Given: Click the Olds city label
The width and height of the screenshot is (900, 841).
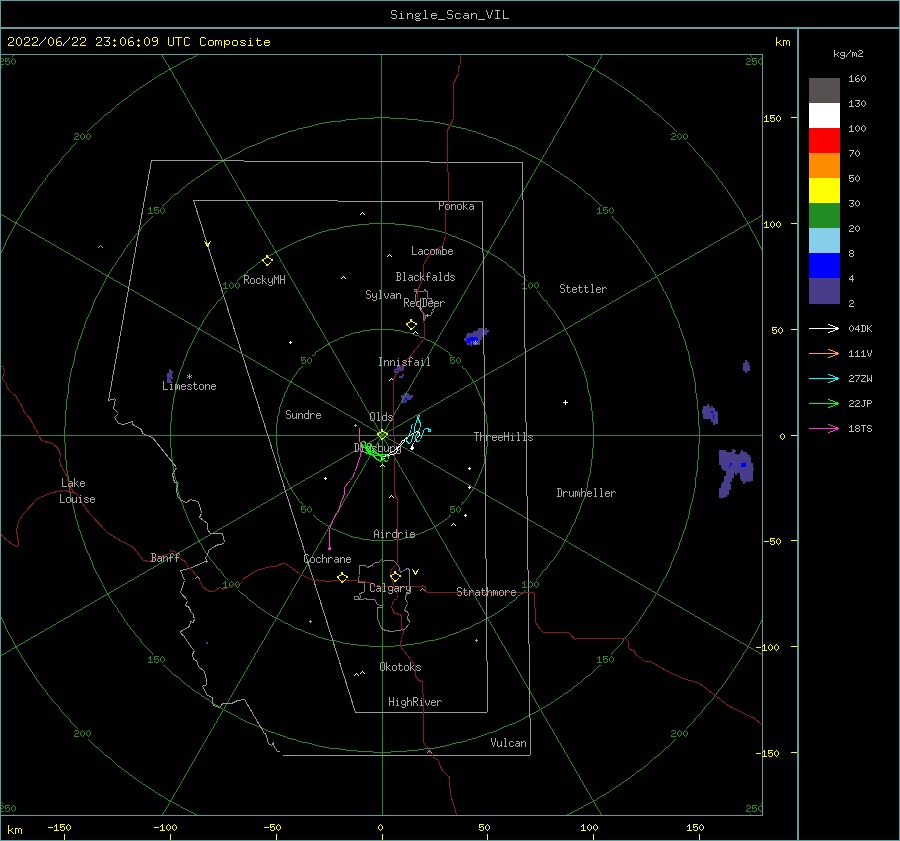Looking at the screenshot, I should (x=381, y=417).
